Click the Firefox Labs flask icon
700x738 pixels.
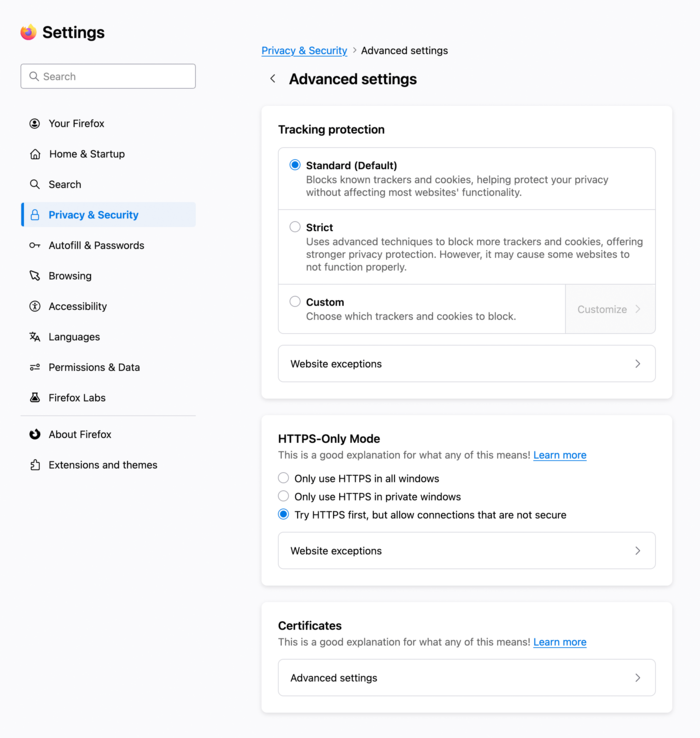point(35,398)
